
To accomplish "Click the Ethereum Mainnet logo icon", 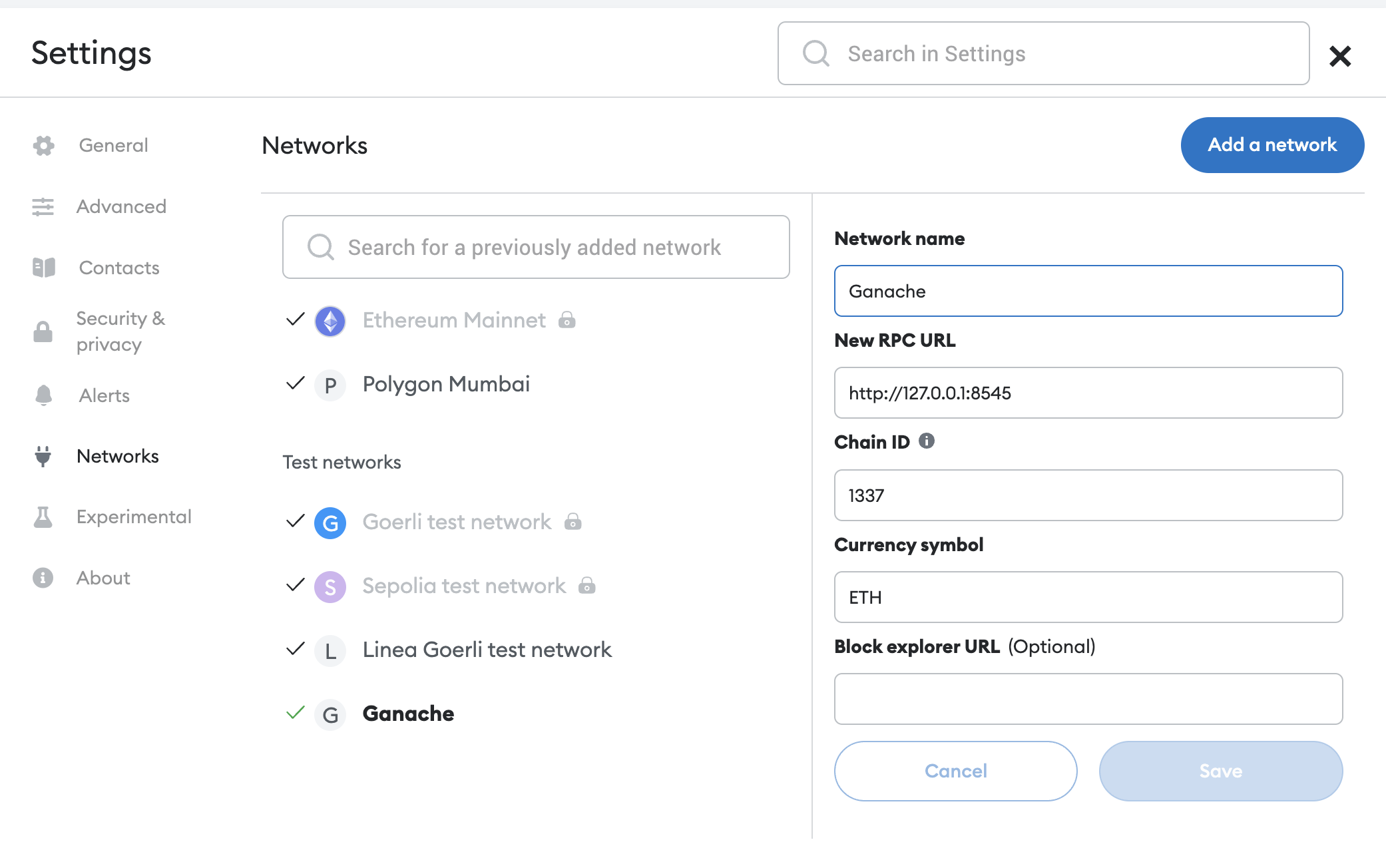I will click(x=330, y=321).
